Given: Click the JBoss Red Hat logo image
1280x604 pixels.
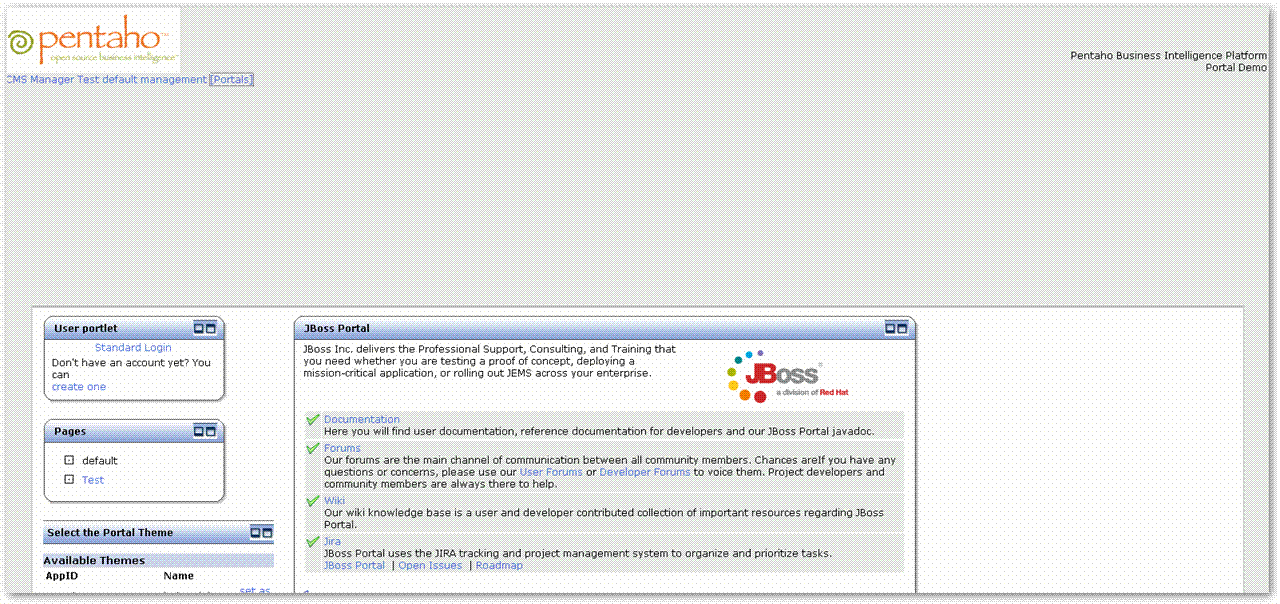Looking at the screenshot, I should (x=788, y=376).
